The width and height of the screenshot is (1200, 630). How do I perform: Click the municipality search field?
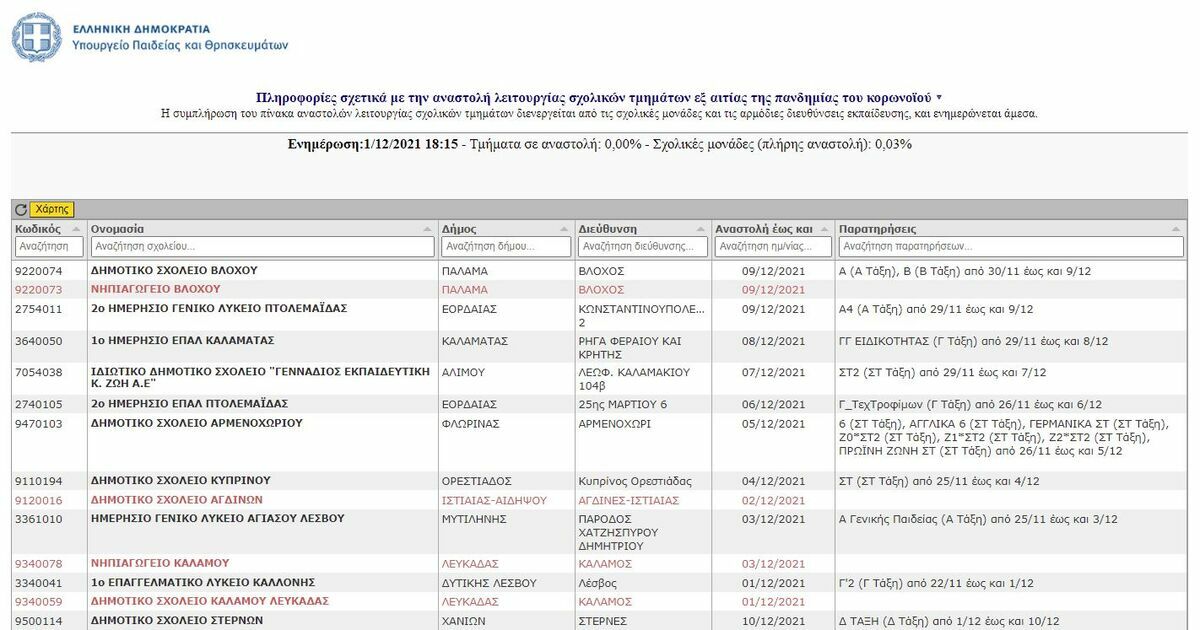pyautogui.click(x=506, y=246)
